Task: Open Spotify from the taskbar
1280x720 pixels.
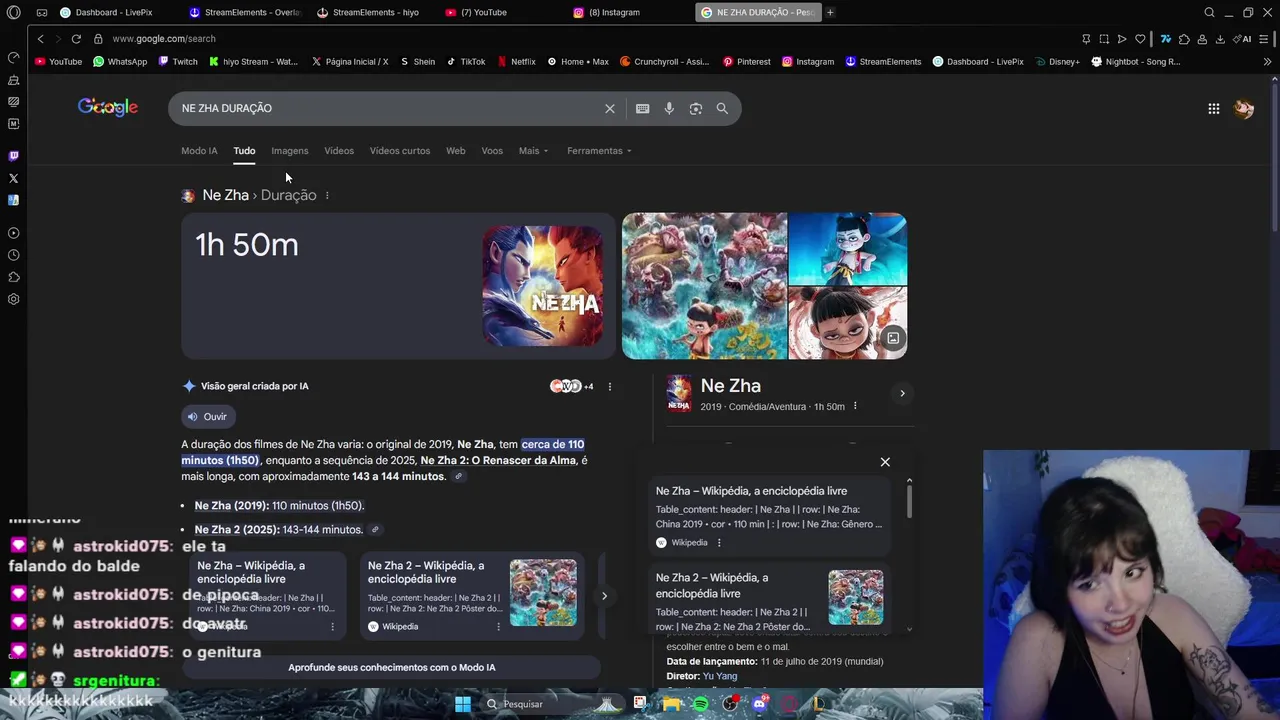Action: click(700, 704)
